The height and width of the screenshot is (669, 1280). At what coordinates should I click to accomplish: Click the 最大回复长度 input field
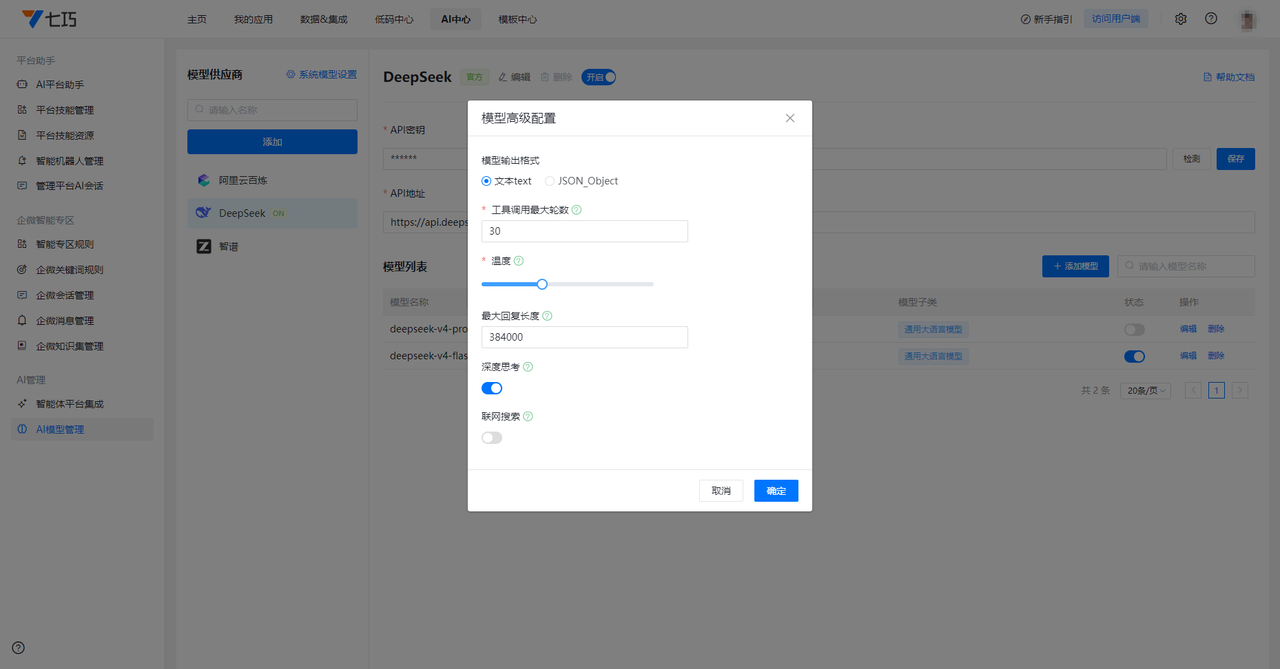coord(584,337)
